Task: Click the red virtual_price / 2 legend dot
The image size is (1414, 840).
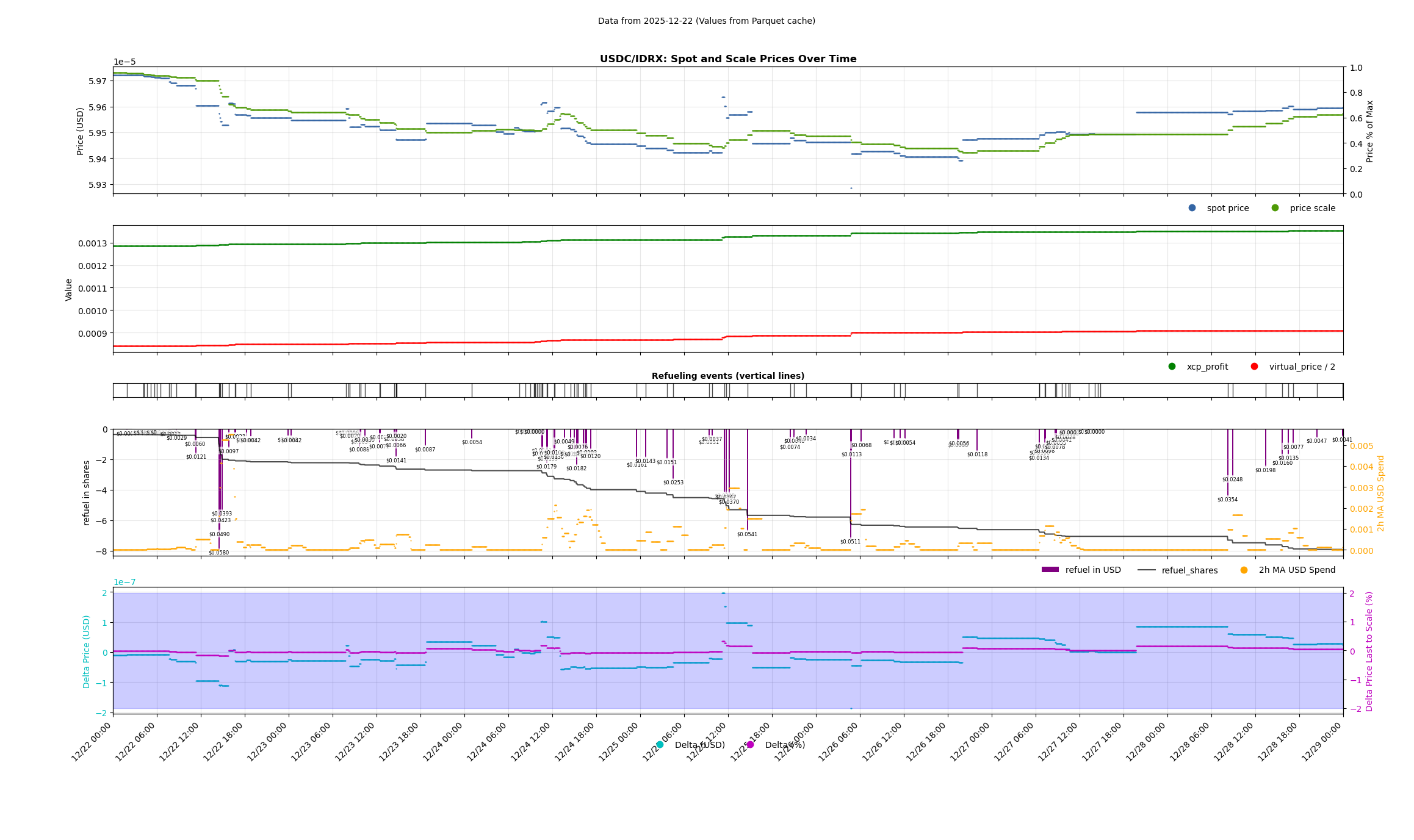Action: click(1254, 367)
